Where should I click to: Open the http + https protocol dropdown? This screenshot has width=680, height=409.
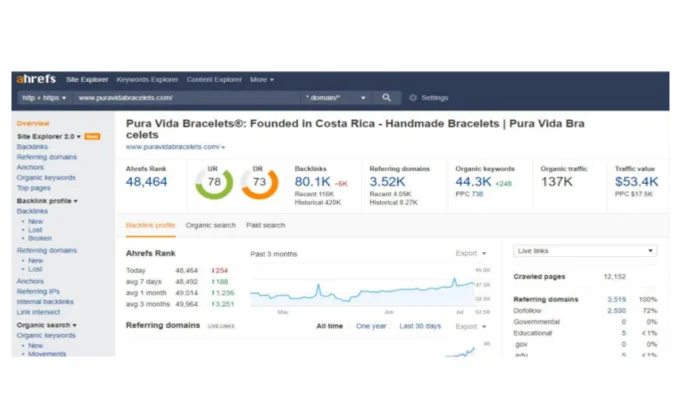click(44, 98)
